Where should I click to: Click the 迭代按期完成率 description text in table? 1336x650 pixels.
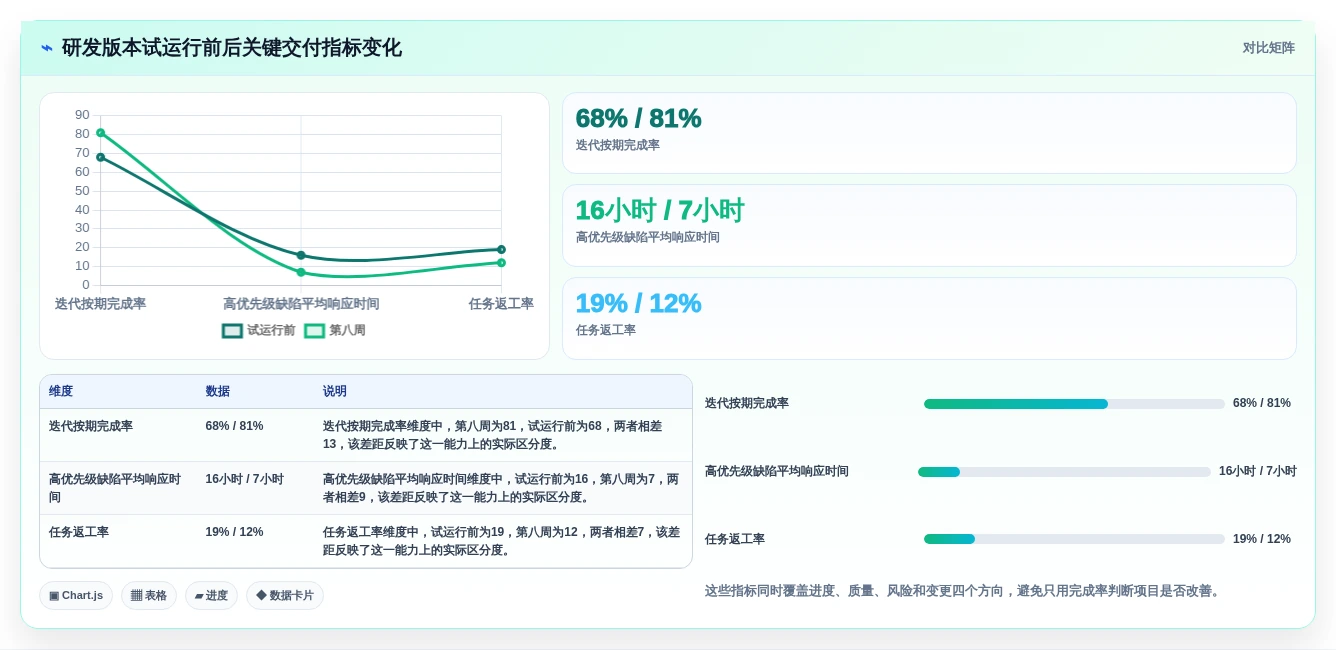(x=492, y=435)
